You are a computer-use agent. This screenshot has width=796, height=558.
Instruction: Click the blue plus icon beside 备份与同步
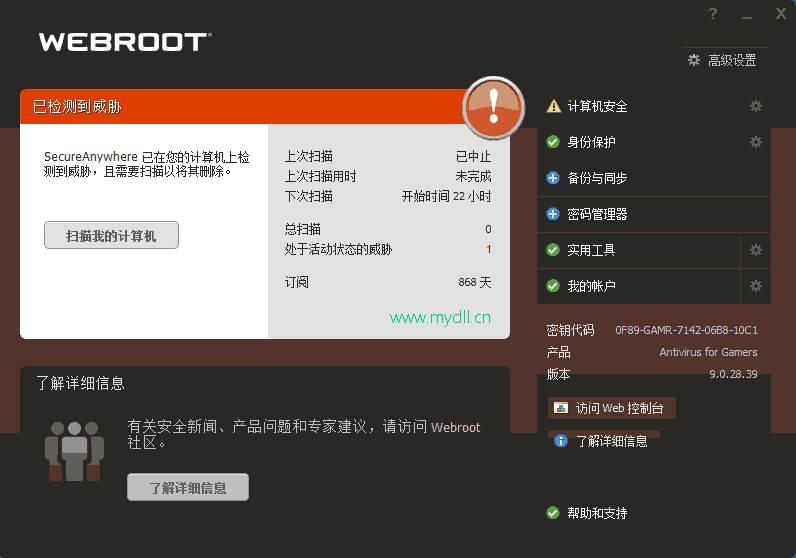553,178
